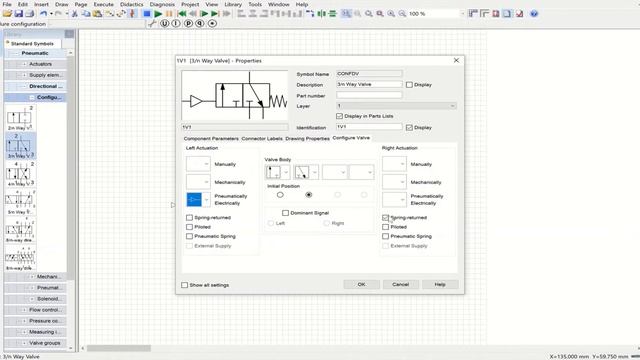Check the Dominant Signal checkbox
The width and height of the screenshot is (640, 360).
click(x=285, y=213)
